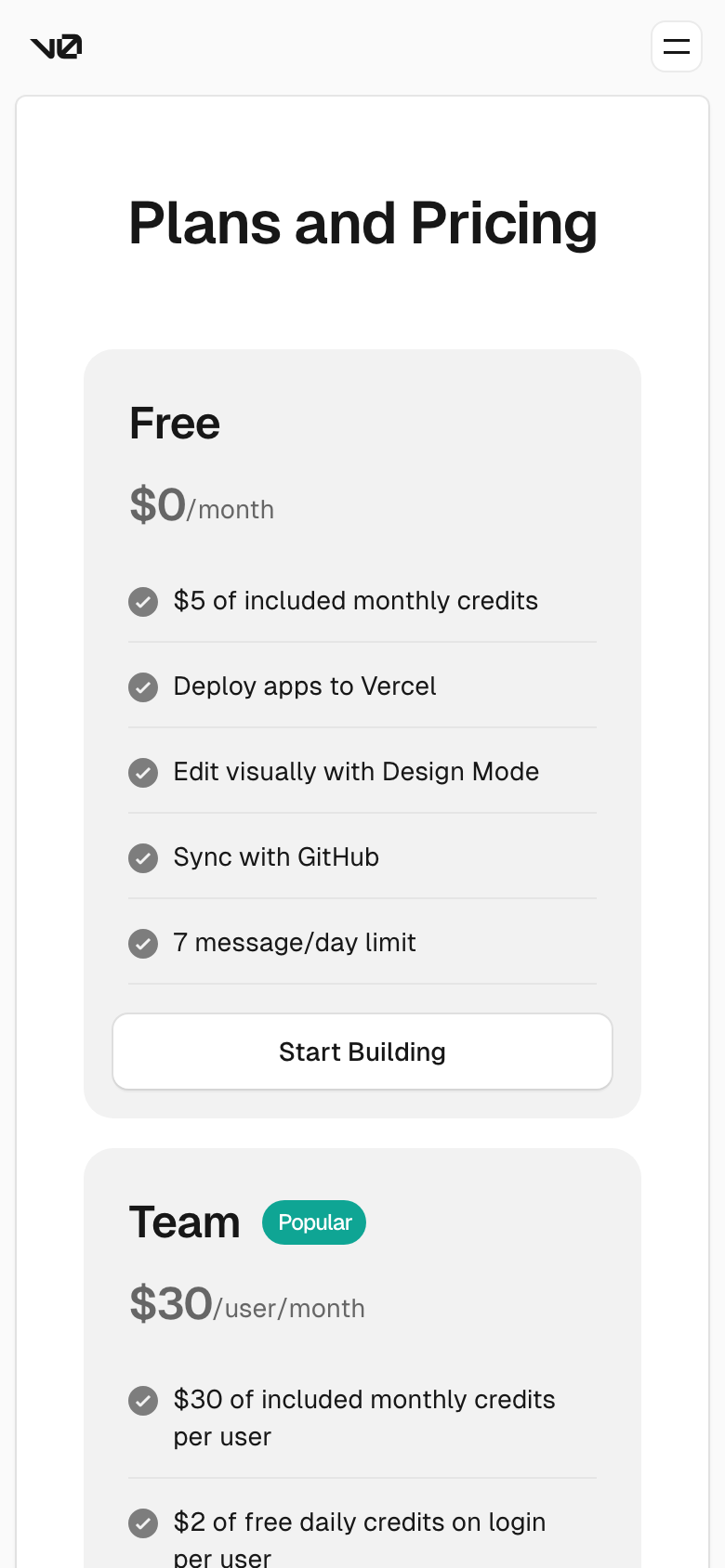Click checkmark icon beside $30 monthly credits per user
The image size is (725, 1568).
(x=143, y=1401)
